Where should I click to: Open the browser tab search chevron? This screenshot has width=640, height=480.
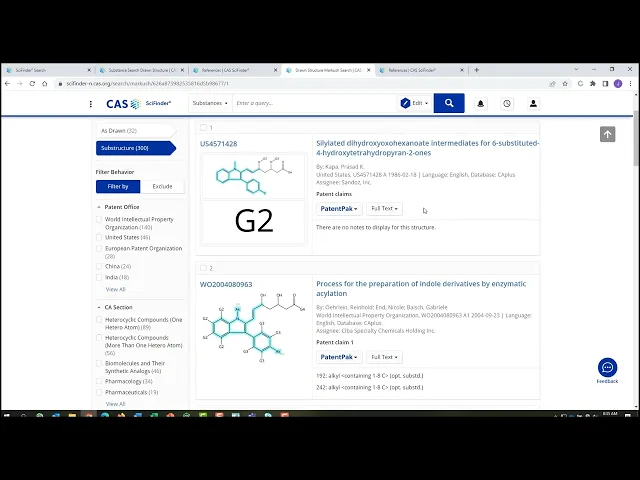tap(576, 69)
